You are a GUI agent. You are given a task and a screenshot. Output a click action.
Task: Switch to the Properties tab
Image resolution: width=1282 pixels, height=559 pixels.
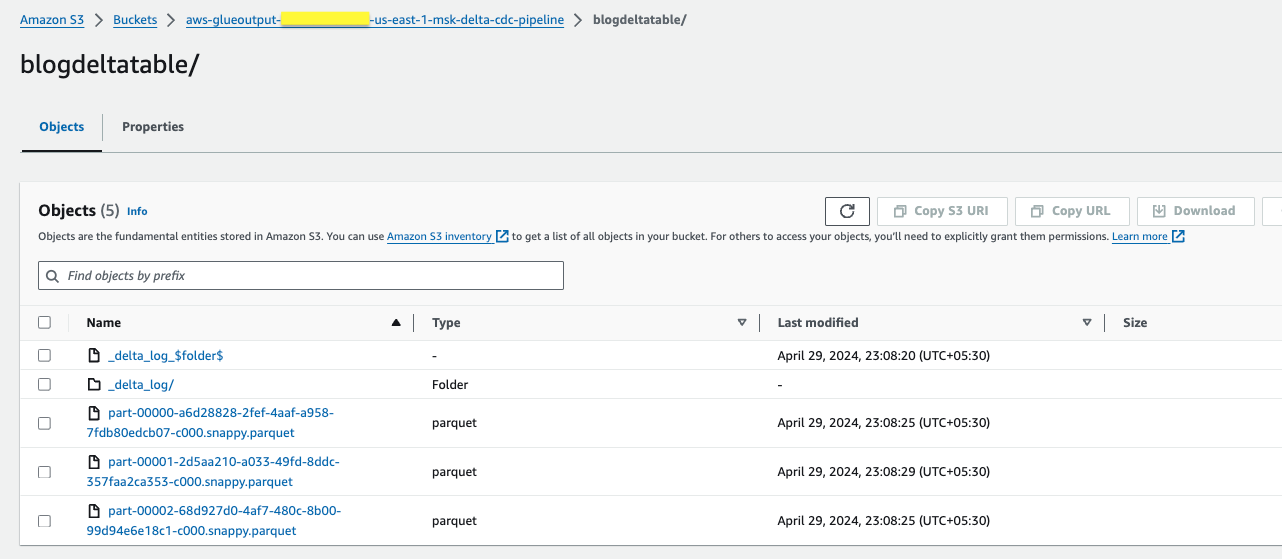[x=153, y=127]
